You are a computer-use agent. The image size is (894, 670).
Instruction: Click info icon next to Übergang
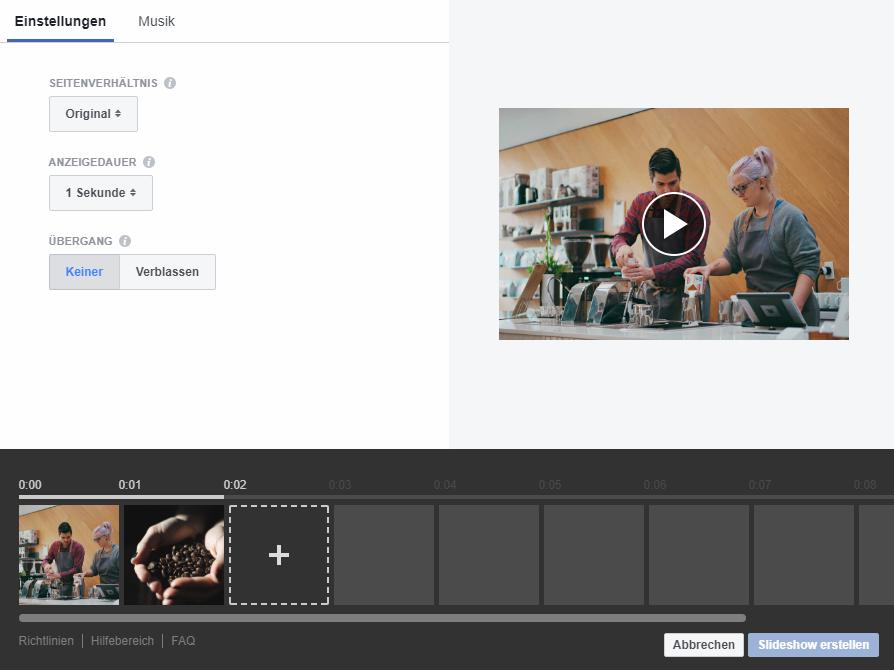125,241
